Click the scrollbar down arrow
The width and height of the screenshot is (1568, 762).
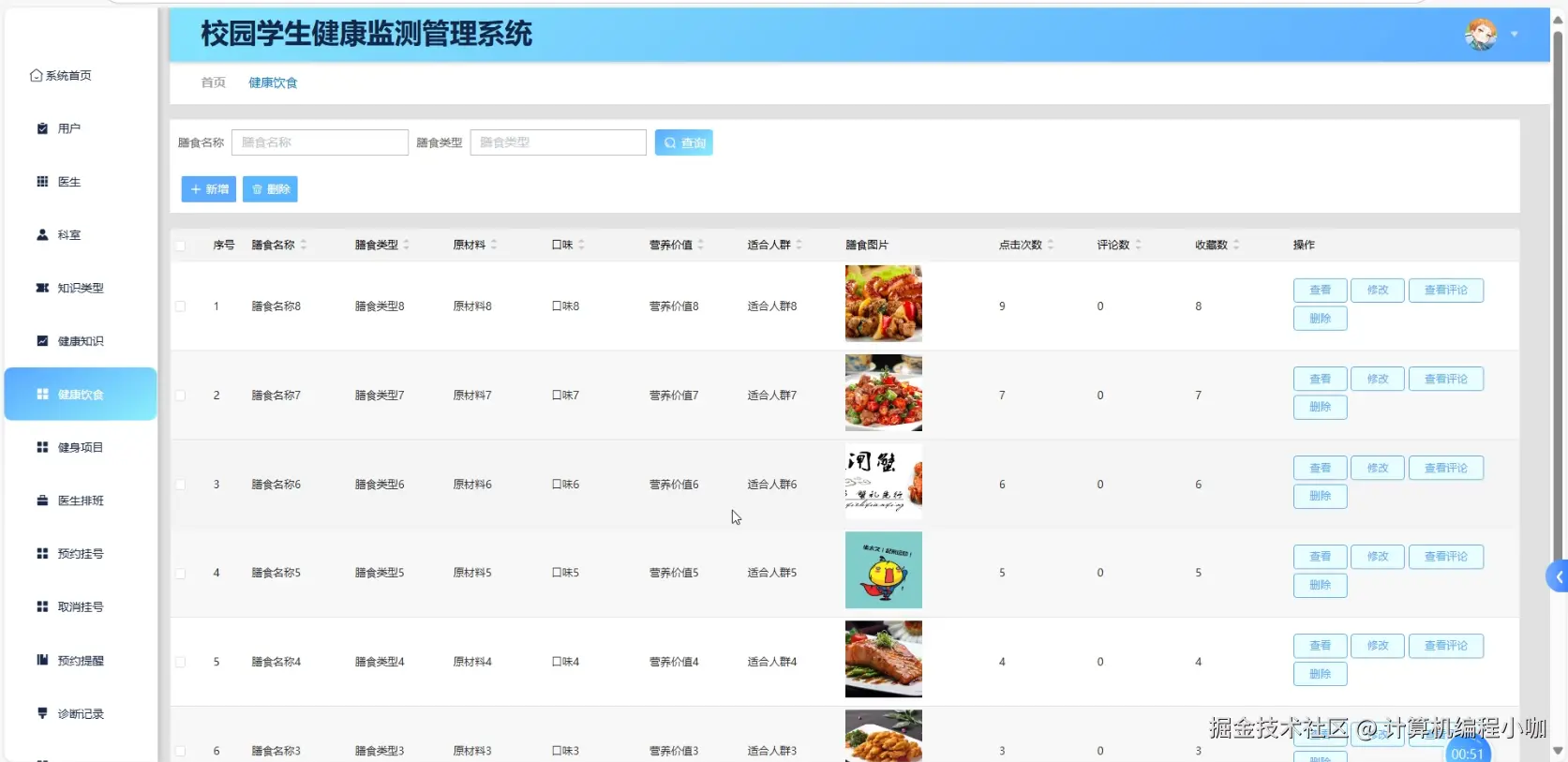pos(1559,751)
